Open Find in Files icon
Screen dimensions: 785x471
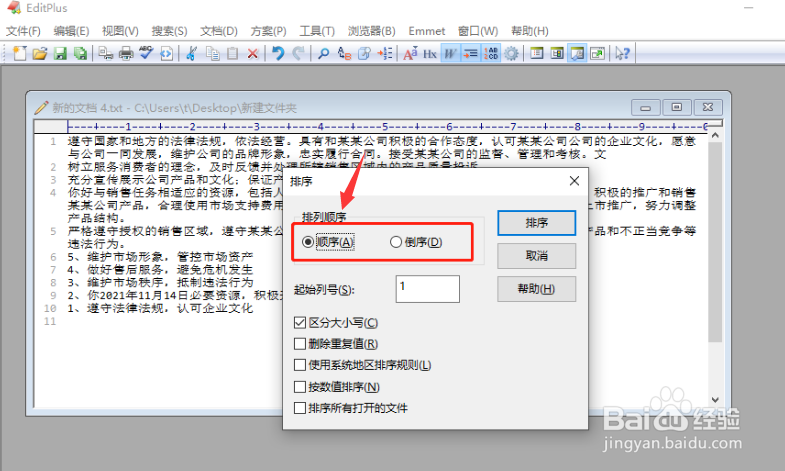364,53
